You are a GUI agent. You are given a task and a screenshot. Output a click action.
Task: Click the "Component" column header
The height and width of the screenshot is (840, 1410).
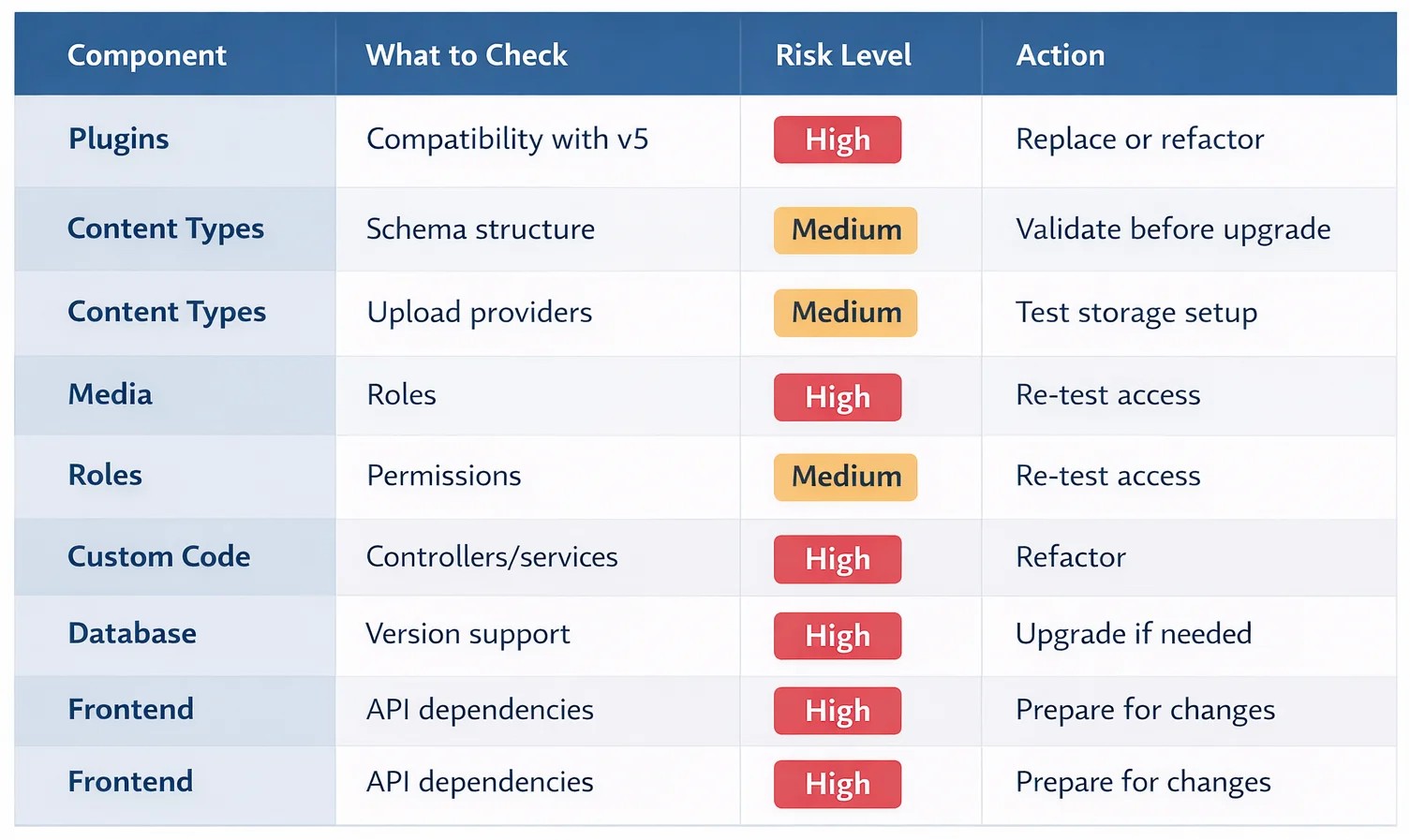pos(147,55)
